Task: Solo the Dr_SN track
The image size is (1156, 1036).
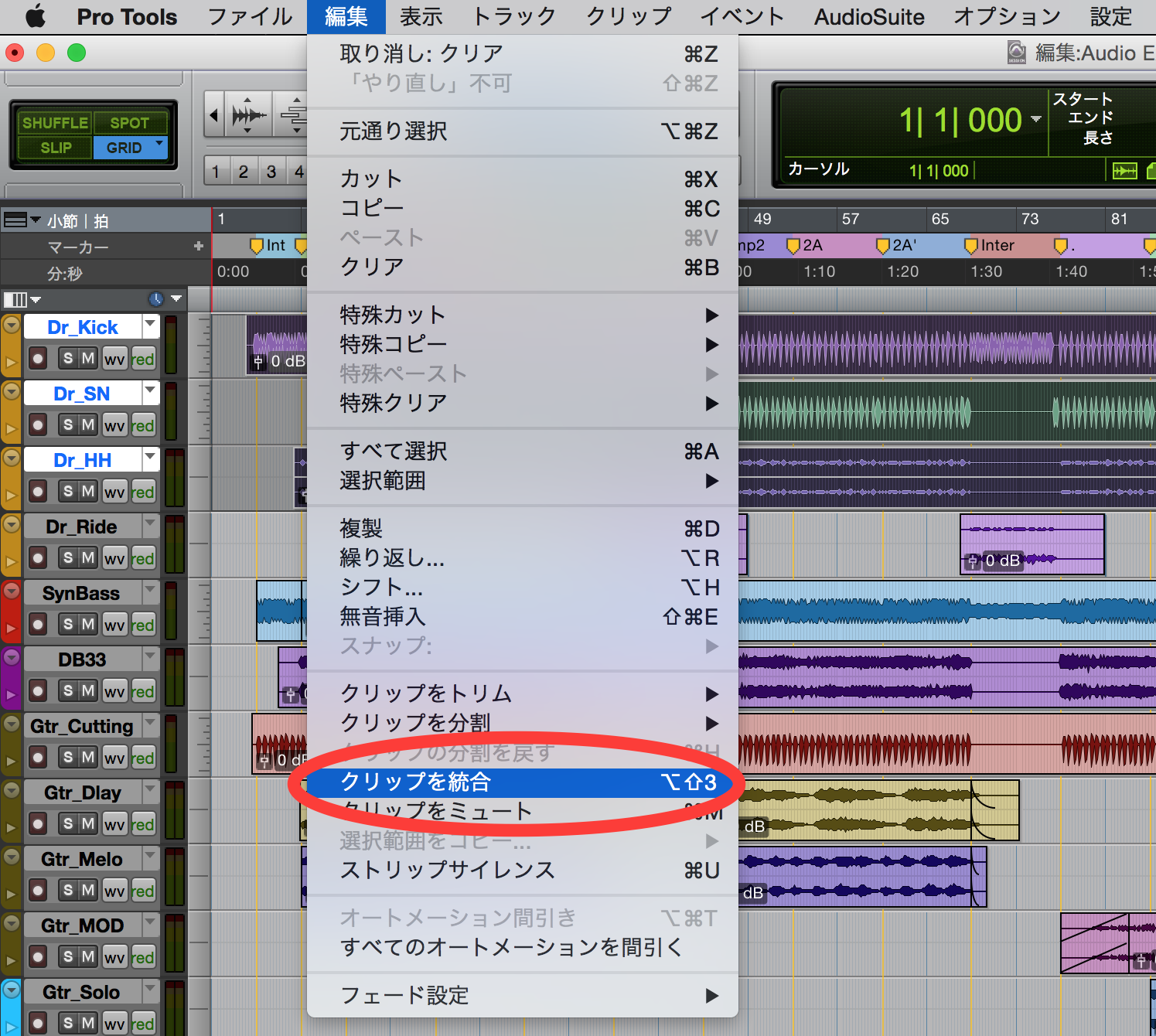Action: 68,424
